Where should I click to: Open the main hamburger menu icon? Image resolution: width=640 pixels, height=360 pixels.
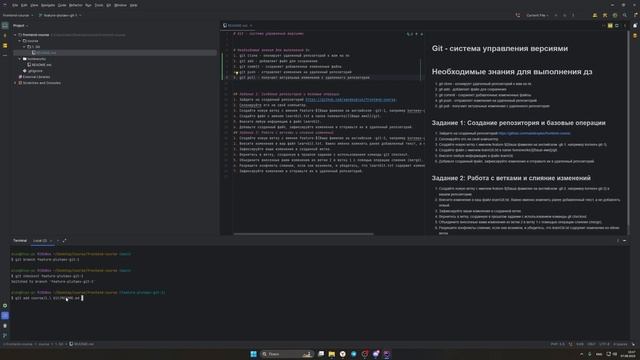point(4,5)
